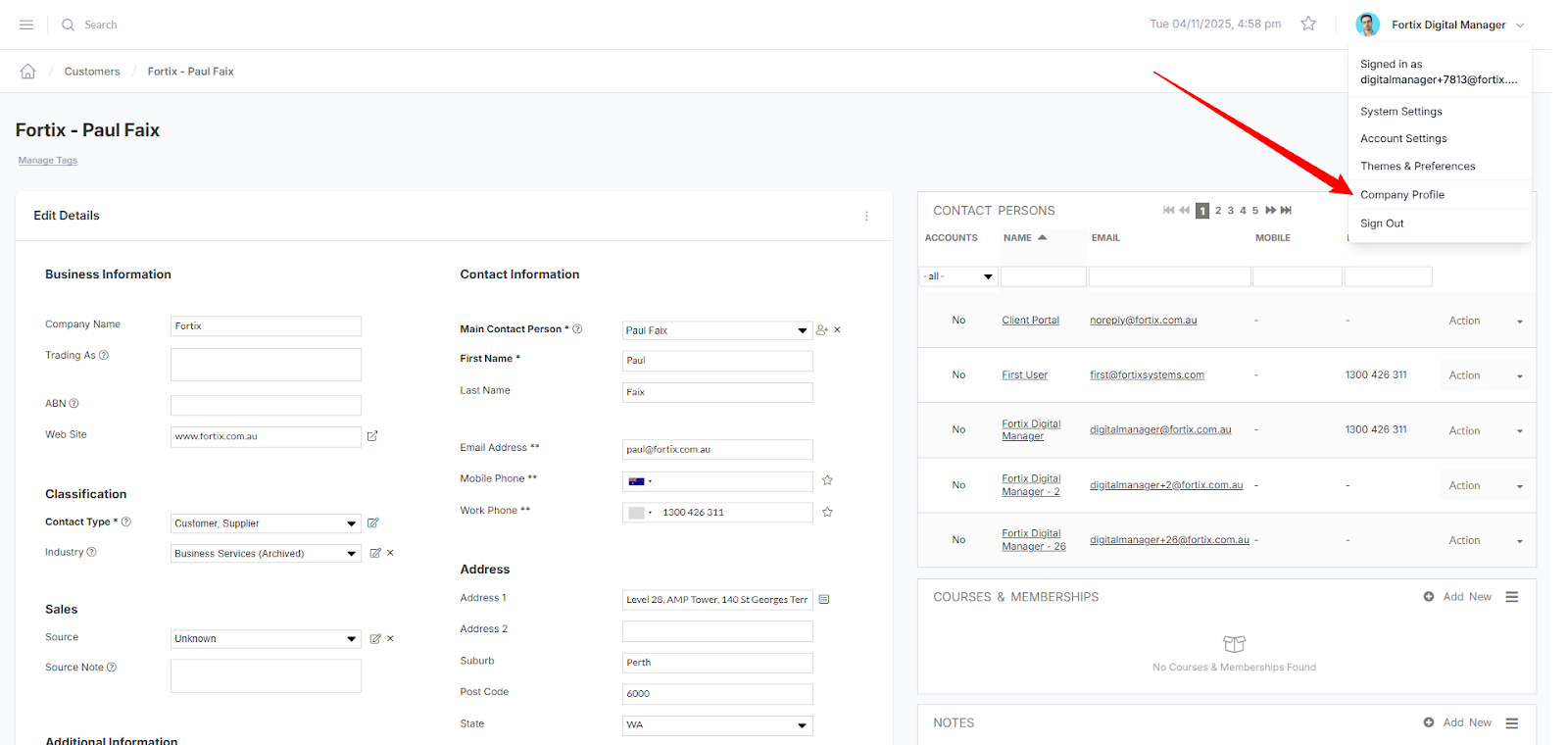Click ABN help icon
The height and width of the screenshot is (745, 1568).
[x=73, y=403]
